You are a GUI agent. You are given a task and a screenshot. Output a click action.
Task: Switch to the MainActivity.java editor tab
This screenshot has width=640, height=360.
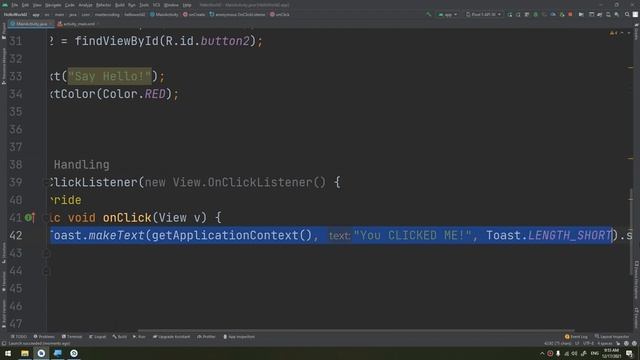point(31,24)
